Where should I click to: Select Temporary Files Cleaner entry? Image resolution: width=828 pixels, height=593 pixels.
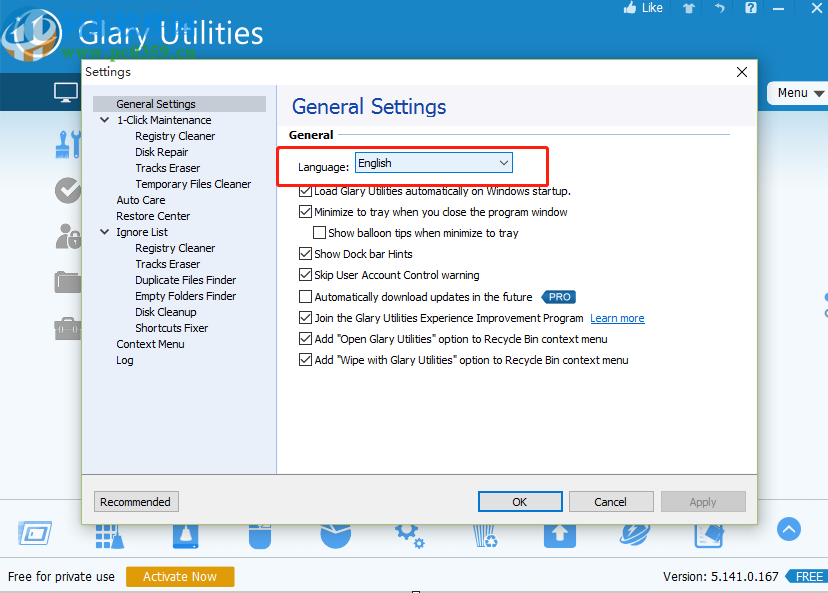point(193,184)
